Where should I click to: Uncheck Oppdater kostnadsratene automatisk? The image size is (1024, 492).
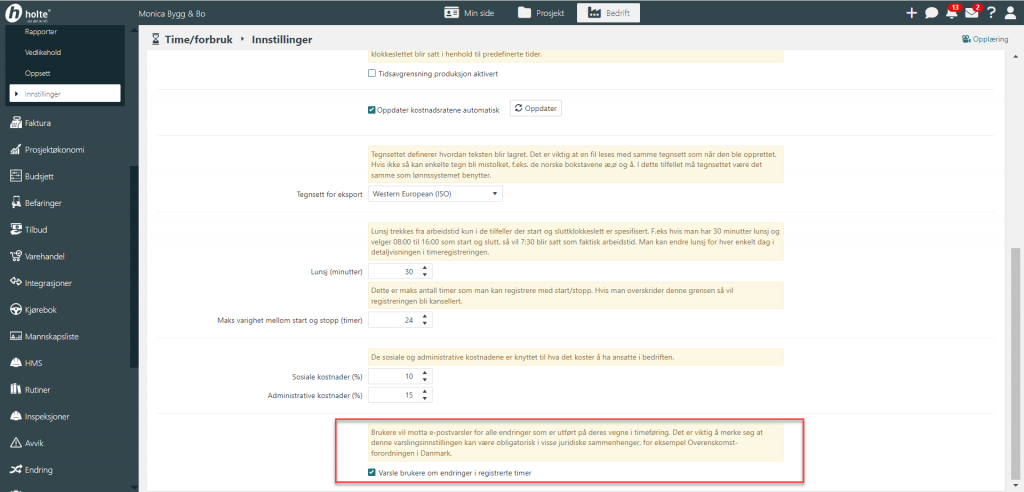pos(373,109)
